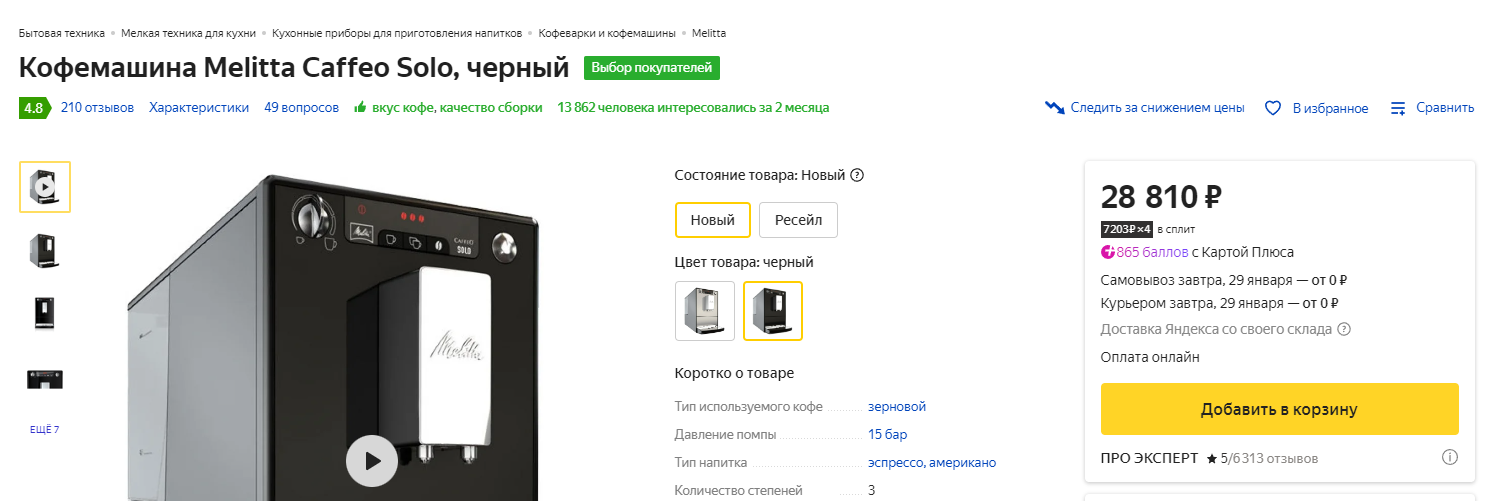Viewport: 1495px width, 501px height.
Task: Choose the black color variant swatch
Action: tap(773, 311)
